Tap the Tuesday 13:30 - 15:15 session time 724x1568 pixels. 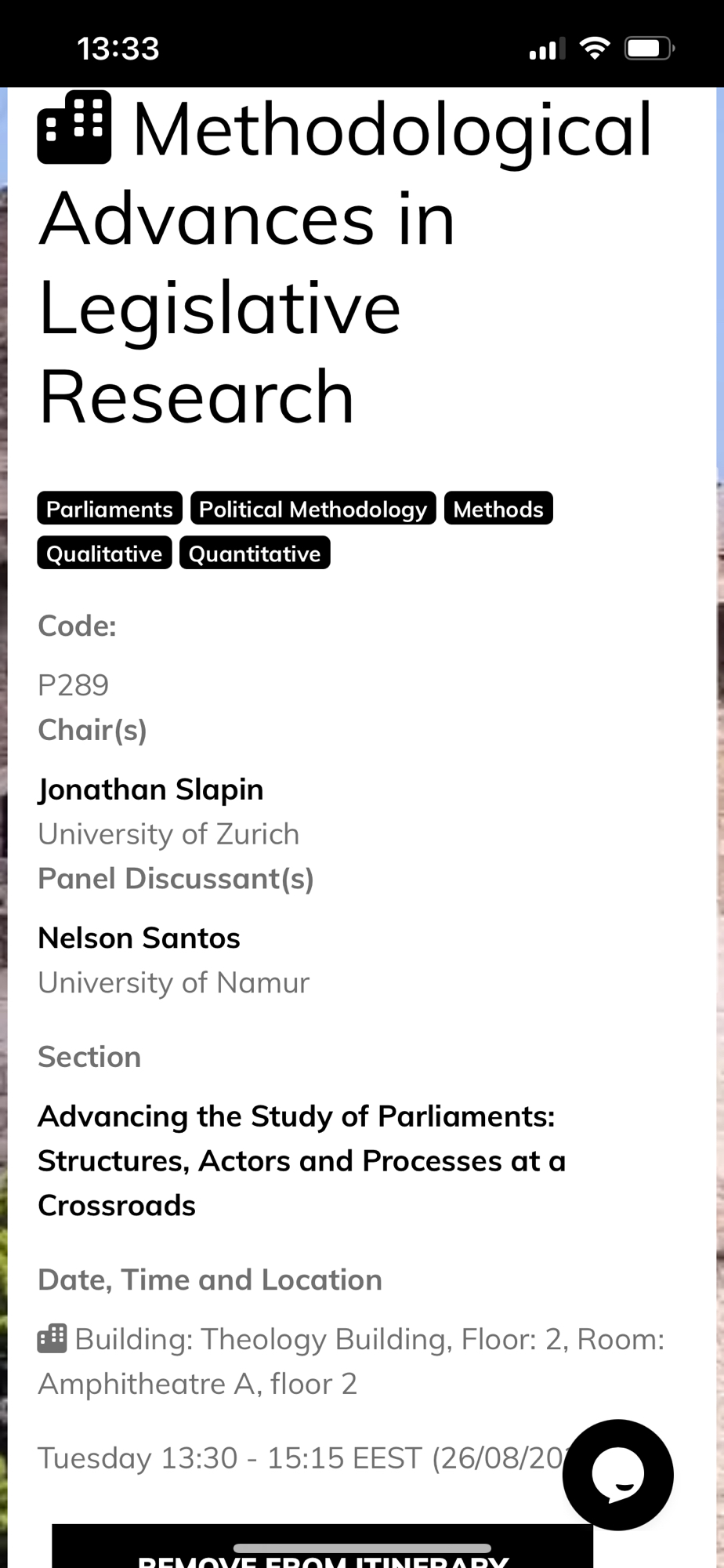[298, 1458]
